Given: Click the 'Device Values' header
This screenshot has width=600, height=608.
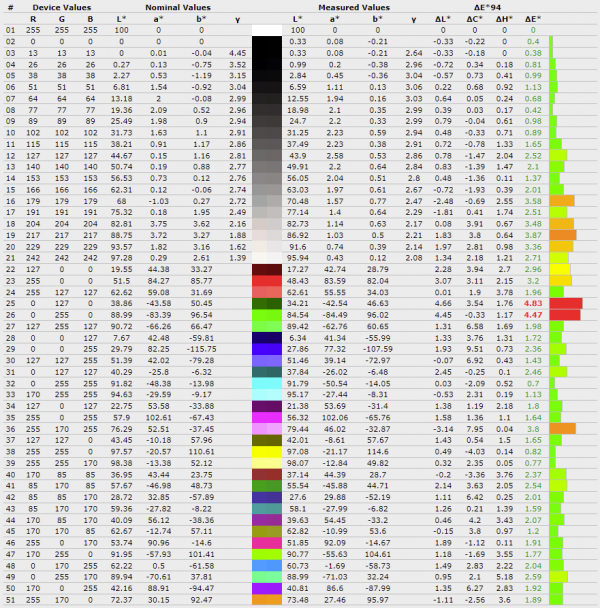Looking at the screenshot, I should pyautogui.click(x=62, y=7).
